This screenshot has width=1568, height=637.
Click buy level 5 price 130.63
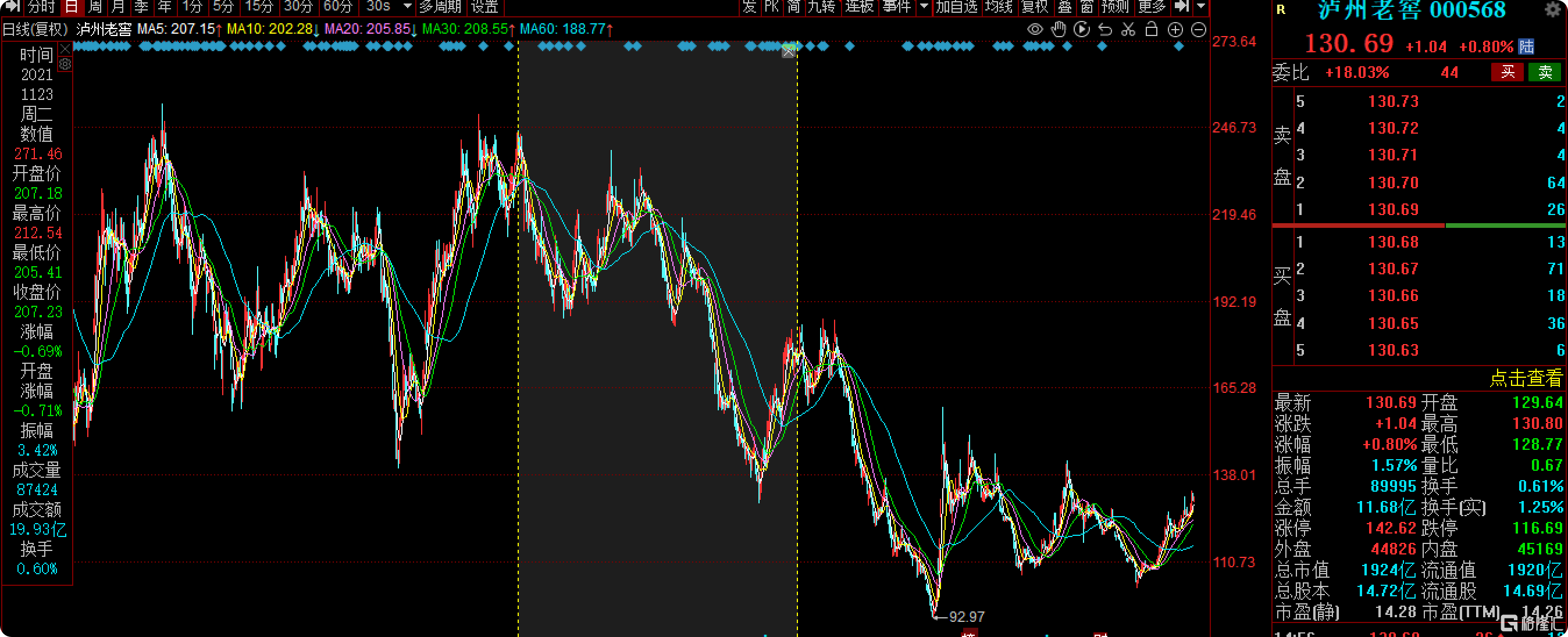(1393, 350)
